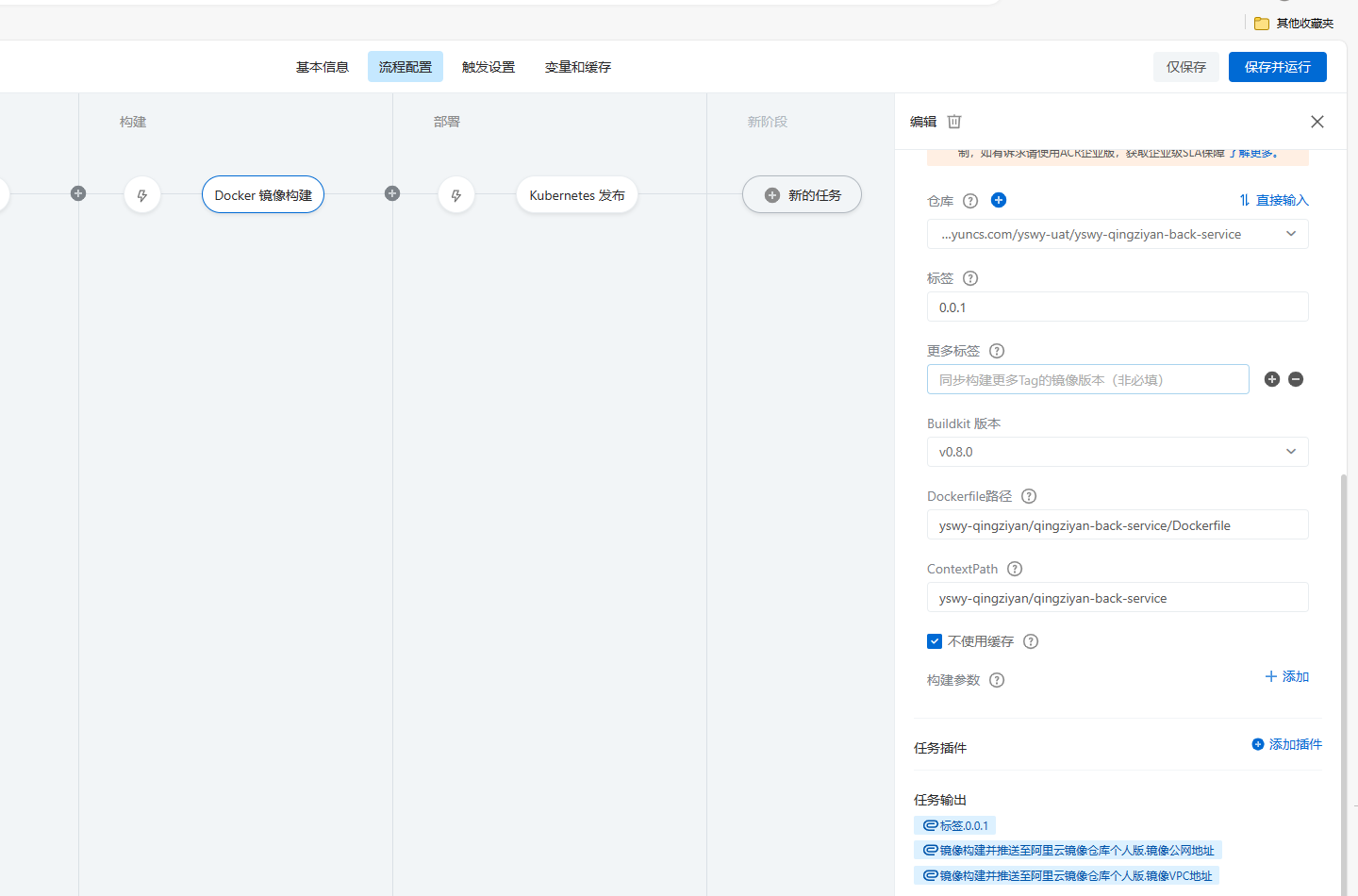This screenshot has height=896, width=1358.
Task: Expand the Buildkit 版本 dropdown
Action: 1118,452
